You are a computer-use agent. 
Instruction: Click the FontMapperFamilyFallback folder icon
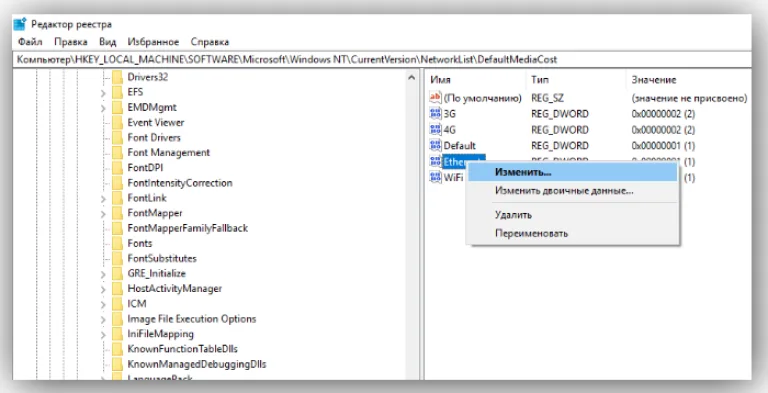point(117,228)
